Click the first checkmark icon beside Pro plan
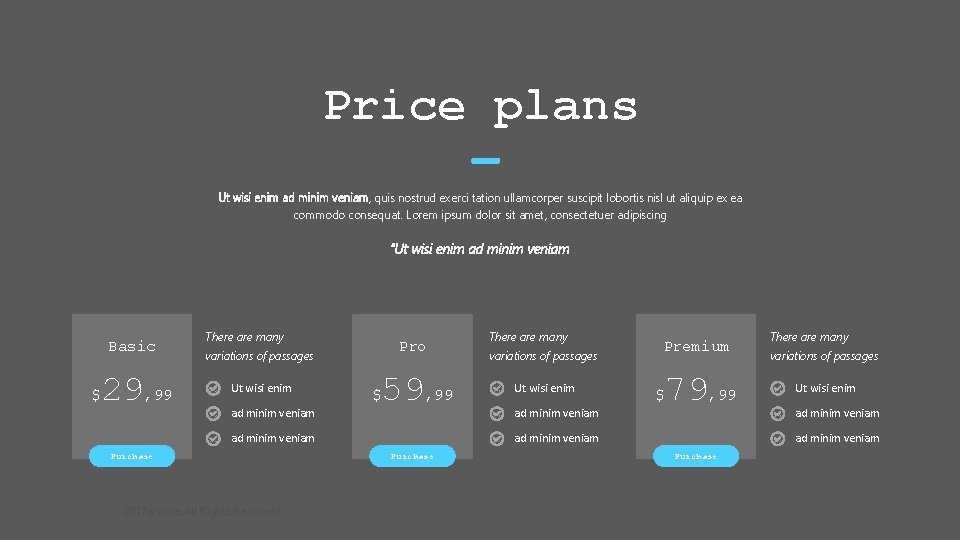This screenshot has width=960, height=540. click(497, 388)
